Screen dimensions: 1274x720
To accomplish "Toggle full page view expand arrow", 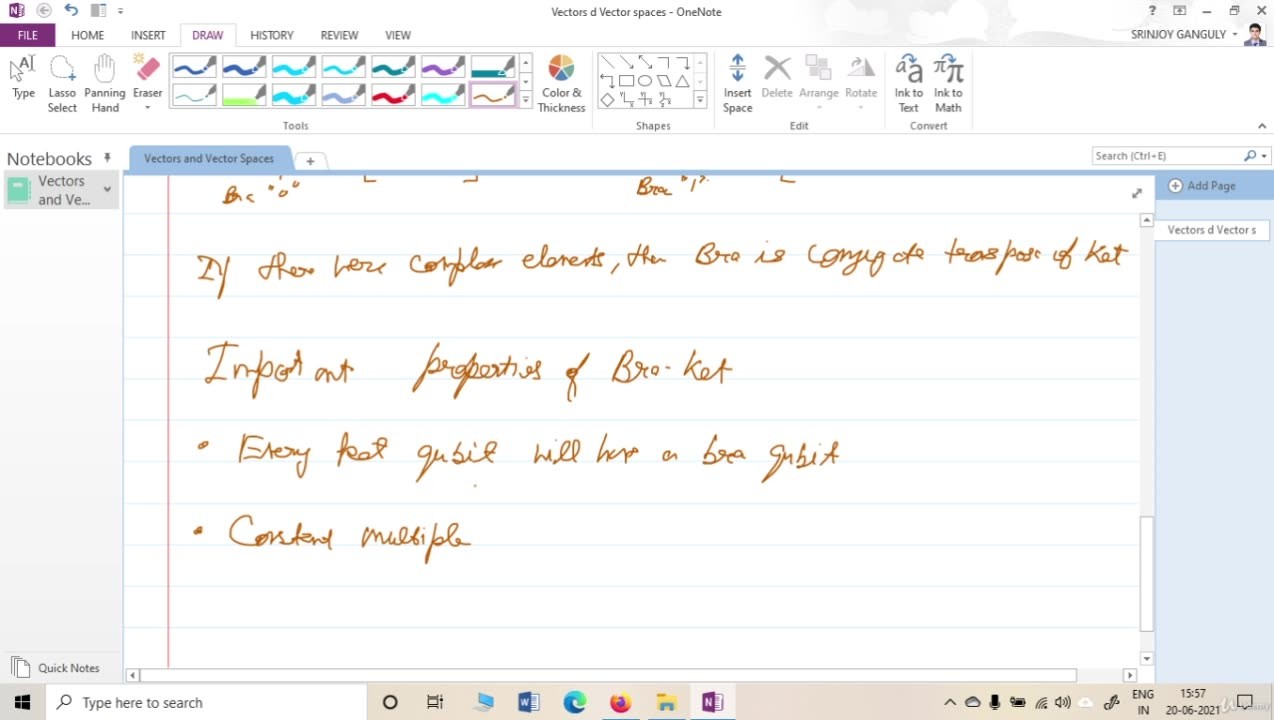I will (1136, 193).
